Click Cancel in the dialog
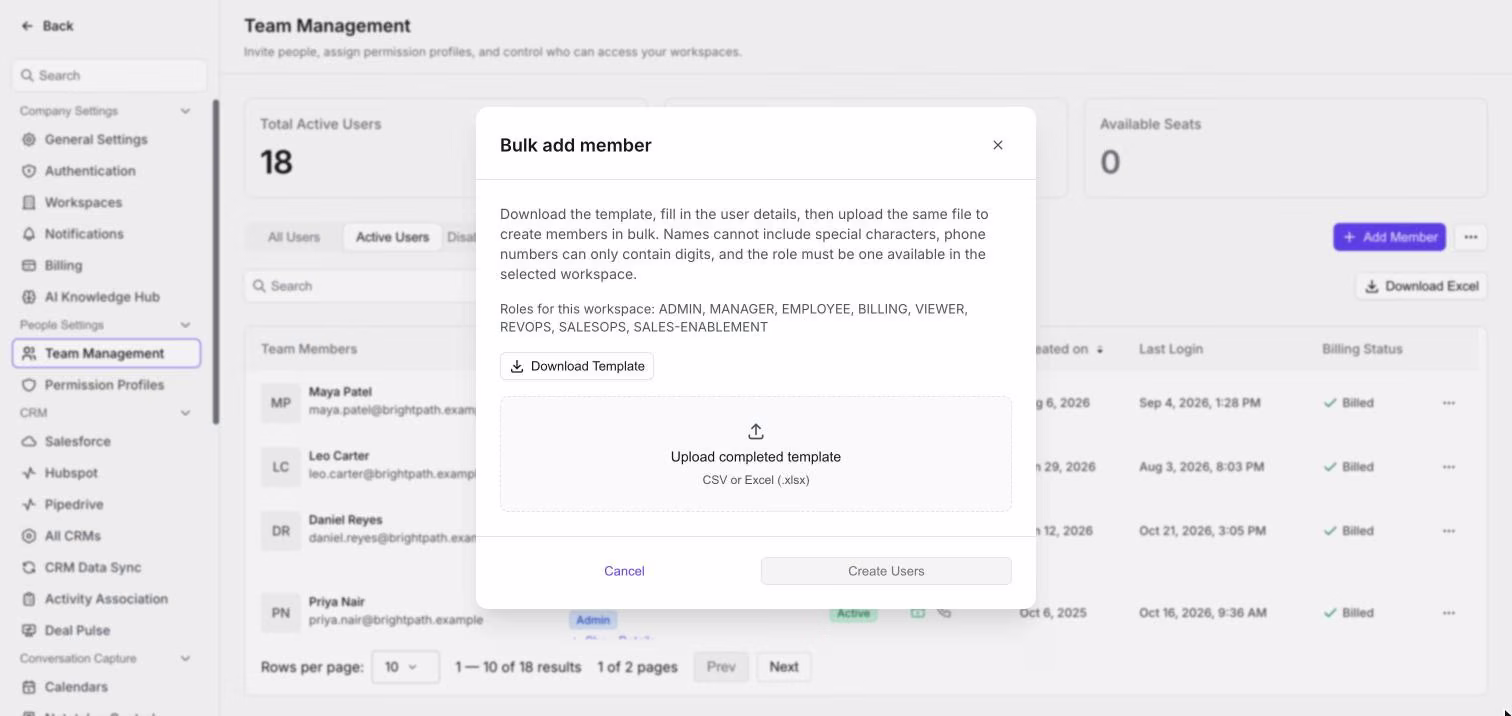Image resolution: width=1512 pixels, height=716 pixels. (x=624, y=571)
